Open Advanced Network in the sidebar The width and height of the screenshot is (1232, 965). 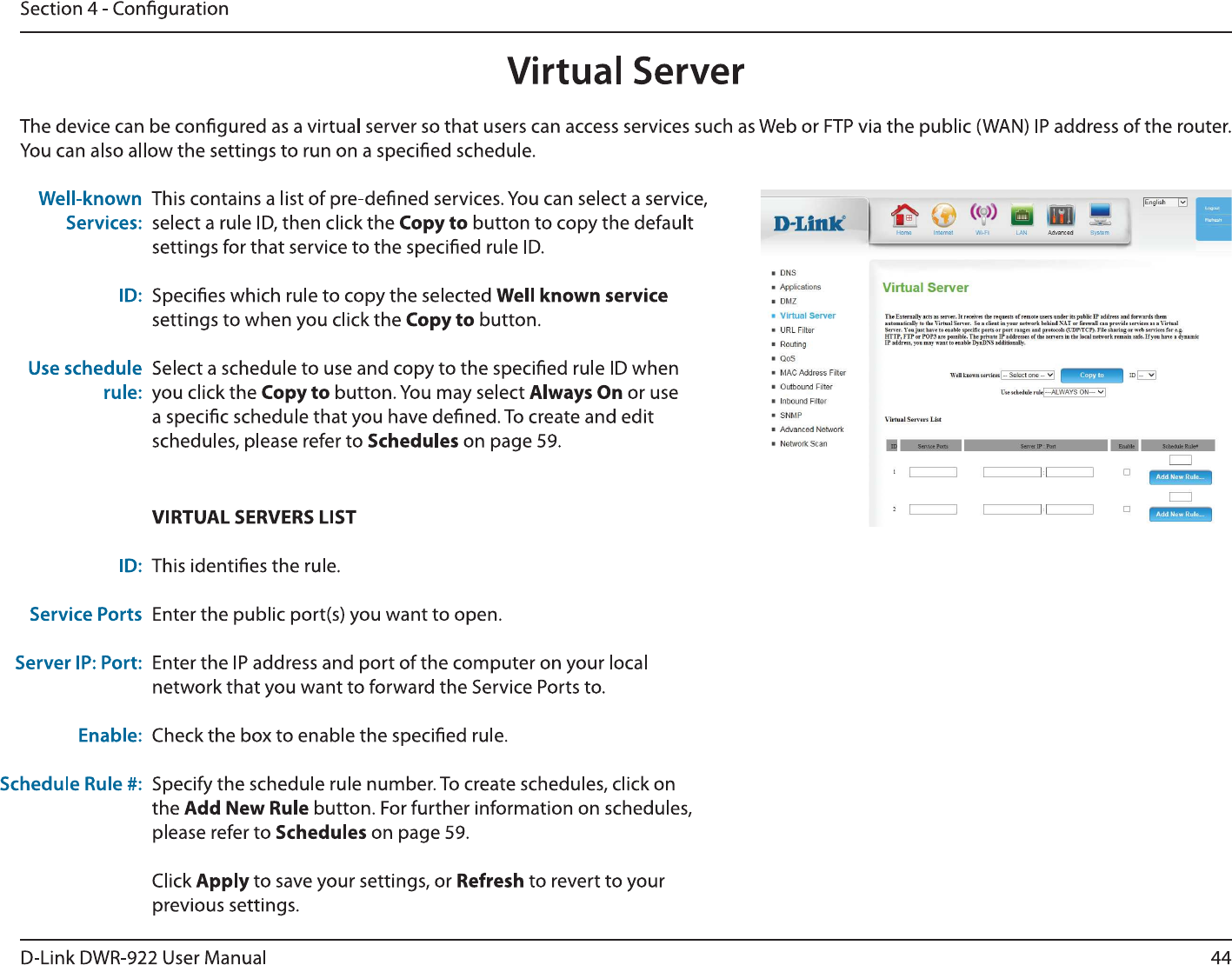coord(812,429)
